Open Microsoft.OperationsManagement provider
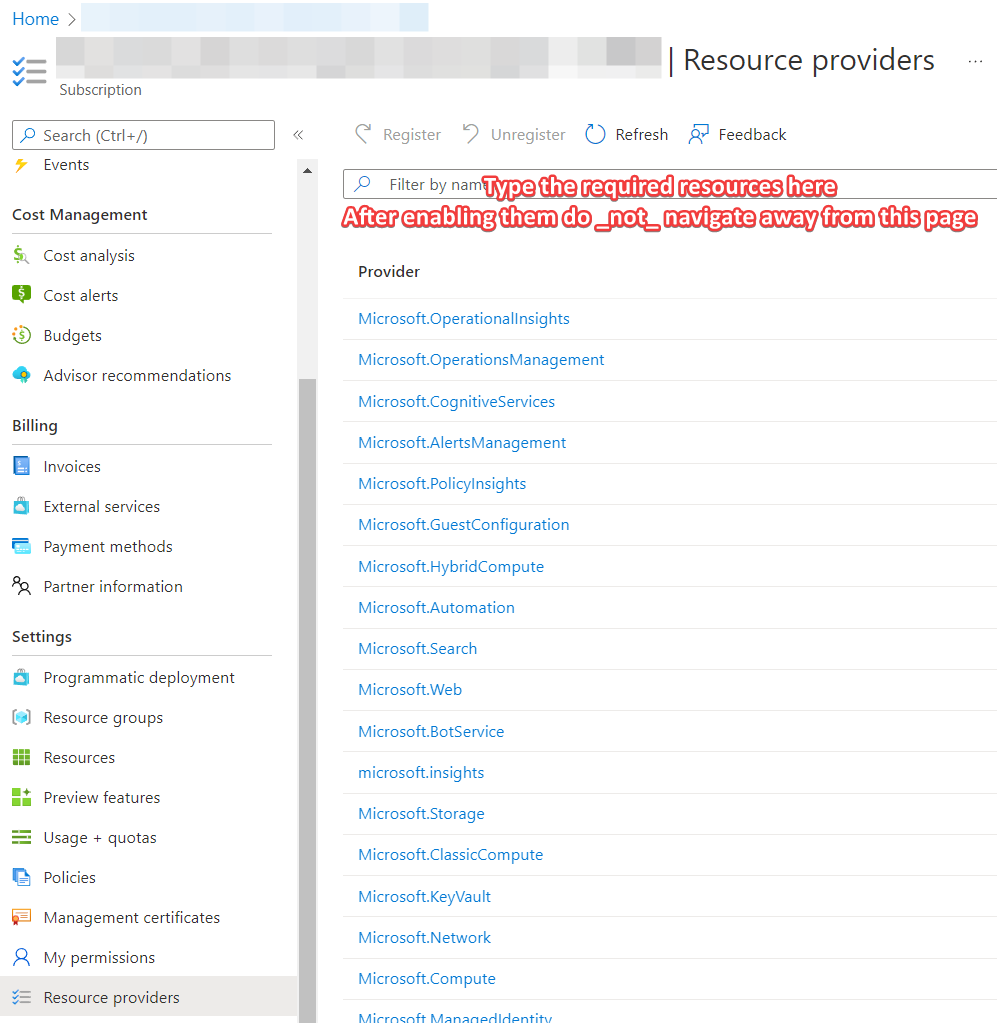The width and height of the screenshot is (997, 1023). pos(481,359)
